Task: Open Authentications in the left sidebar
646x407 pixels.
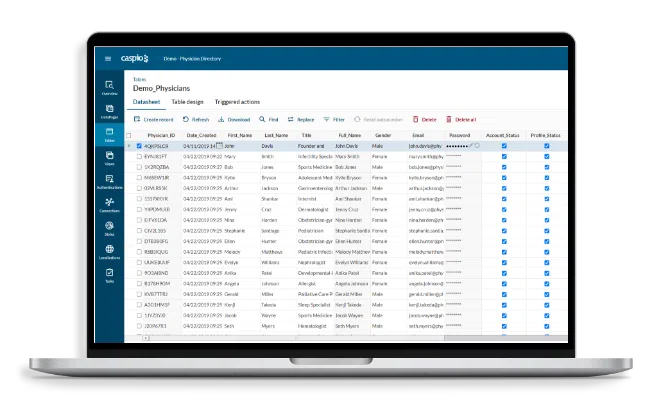Action: pyautogui.click(x=108, y=182)
